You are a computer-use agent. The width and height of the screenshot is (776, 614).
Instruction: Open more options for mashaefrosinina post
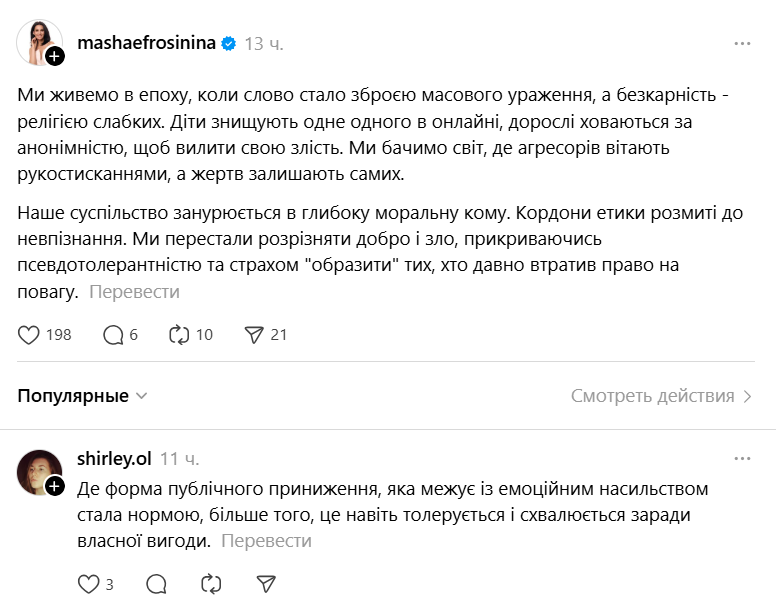click(x=742, y=44)
